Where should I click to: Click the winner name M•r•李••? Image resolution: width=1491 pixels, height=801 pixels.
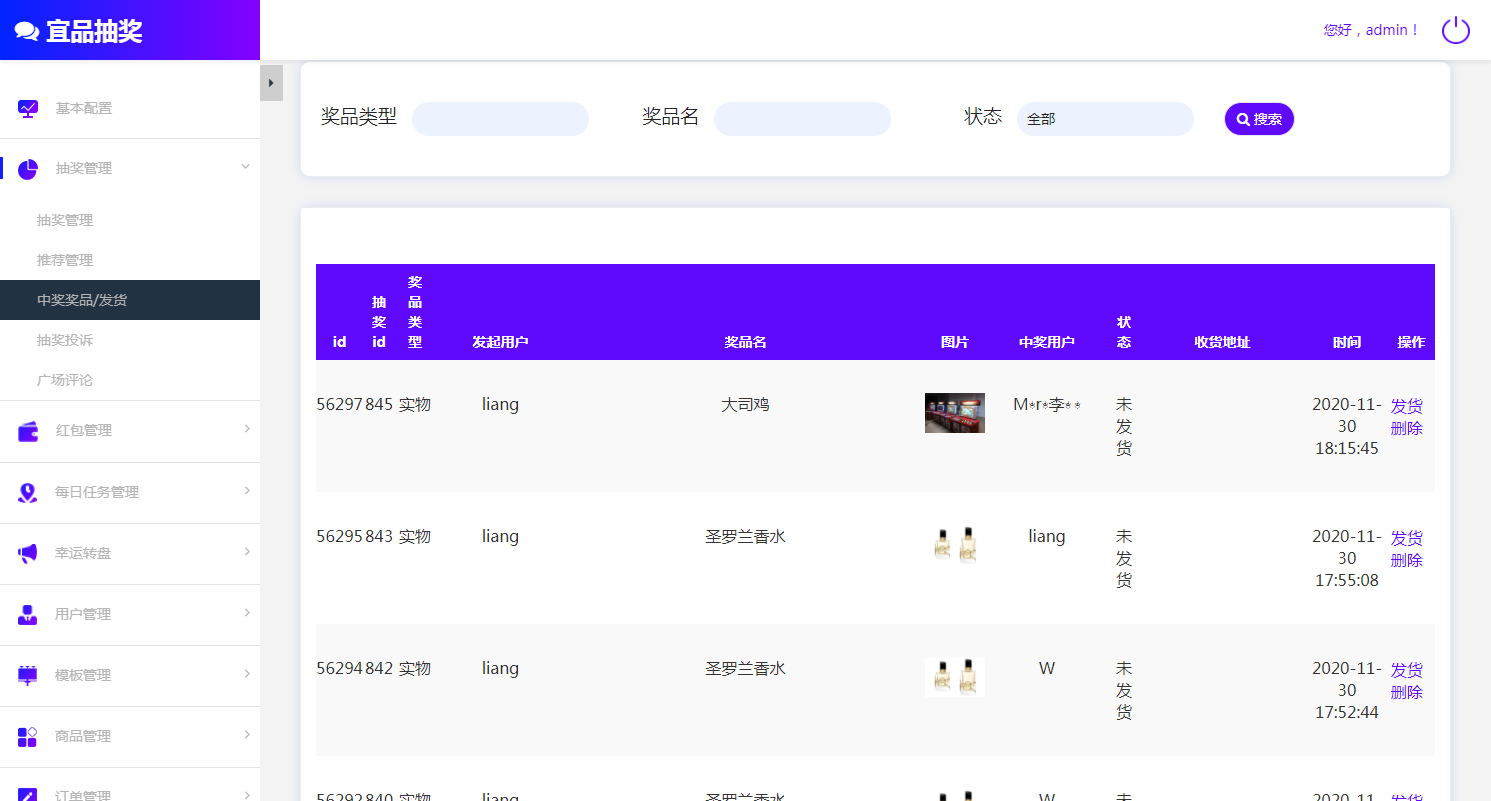tap(1047, 405)
